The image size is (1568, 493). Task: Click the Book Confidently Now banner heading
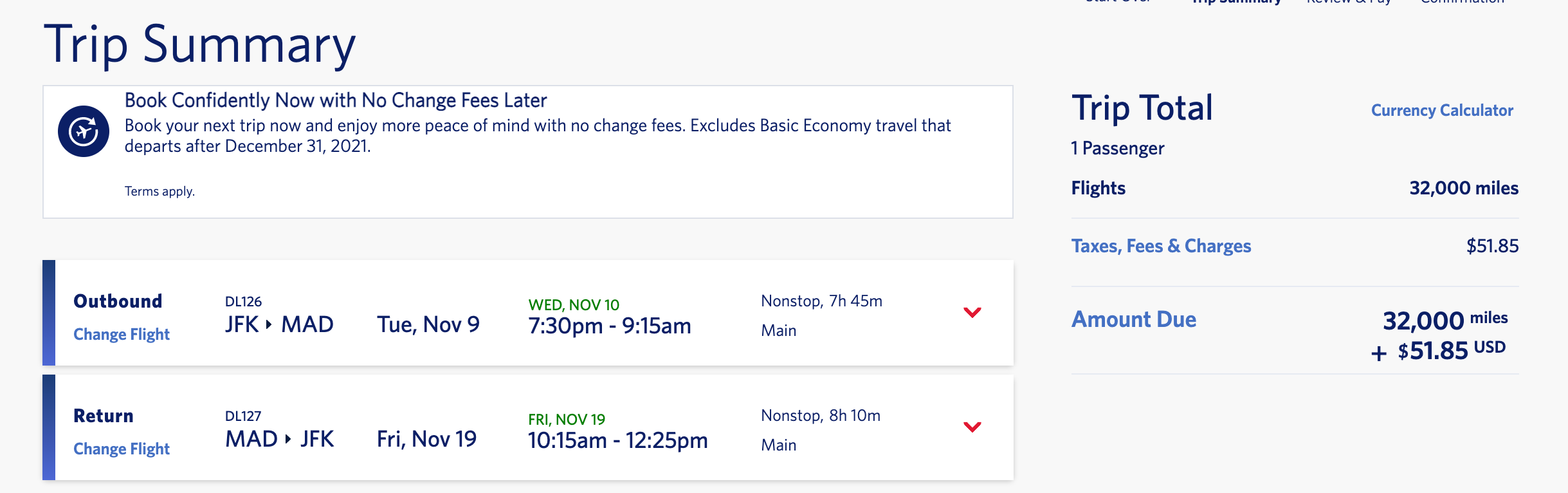(335, 100)
